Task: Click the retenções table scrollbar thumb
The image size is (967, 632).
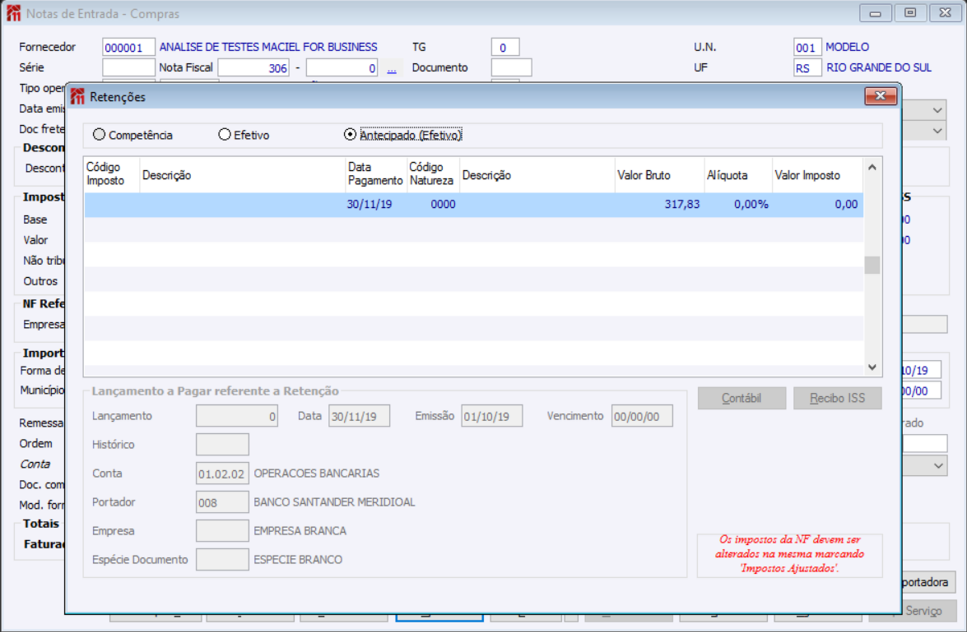Action: point(872,265)
